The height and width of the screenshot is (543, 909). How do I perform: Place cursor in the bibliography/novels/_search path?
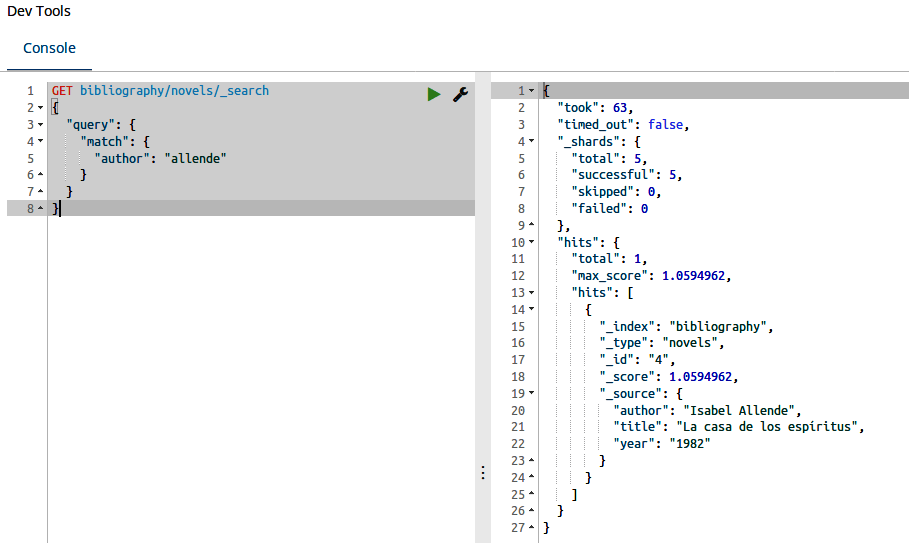pos(174,91)
